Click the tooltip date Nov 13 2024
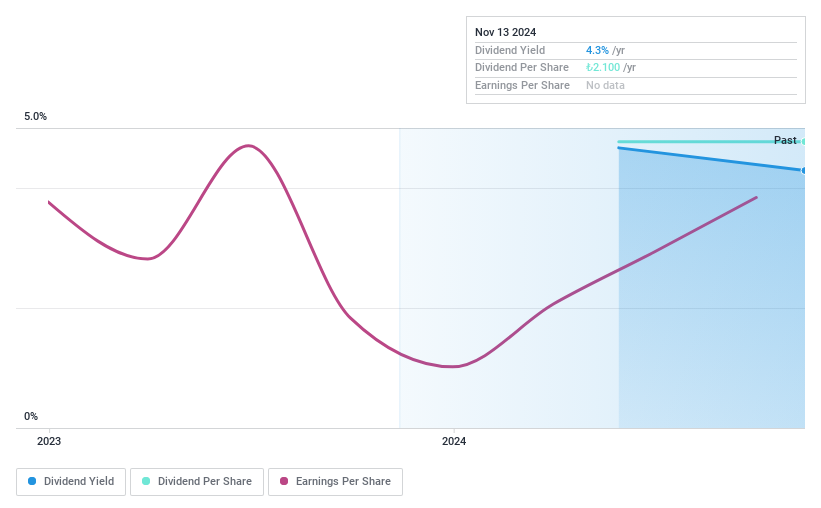 tap(506, 32)
